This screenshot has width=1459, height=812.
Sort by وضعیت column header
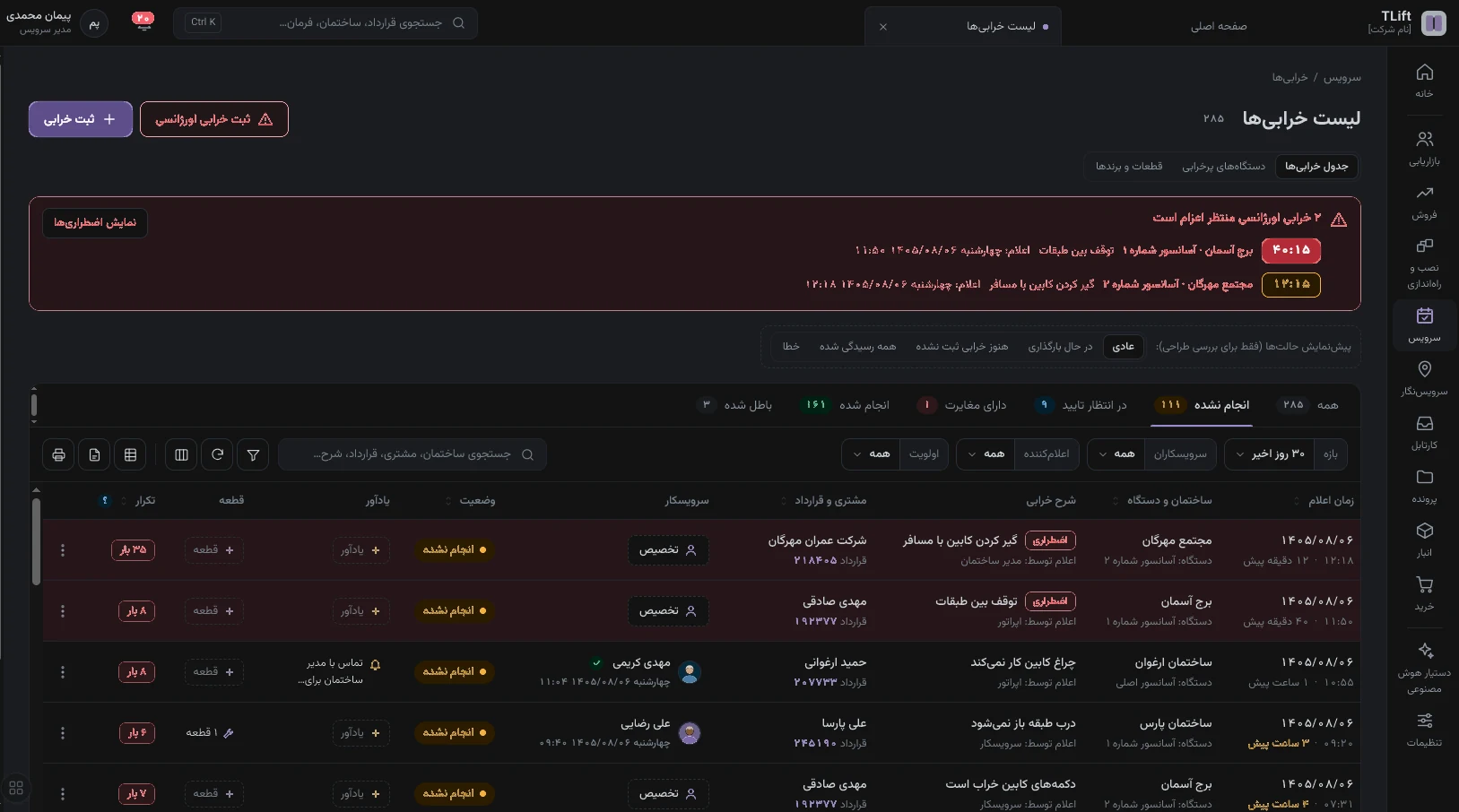472,500
